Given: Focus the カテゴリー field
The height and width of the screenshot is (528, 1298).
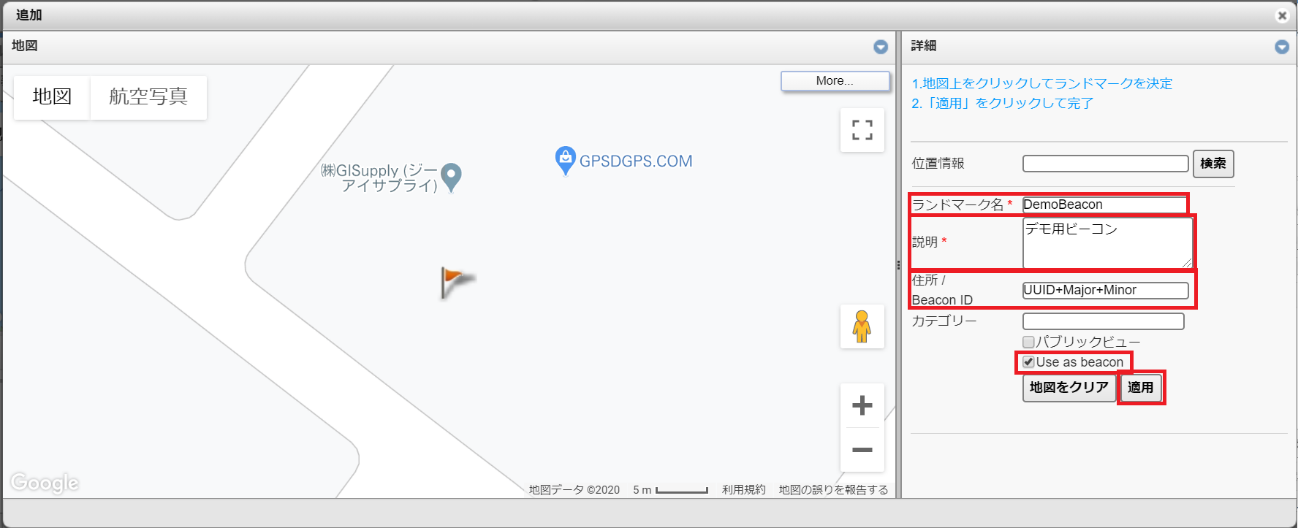Looking at the screenshot, I should [1103, 322].
